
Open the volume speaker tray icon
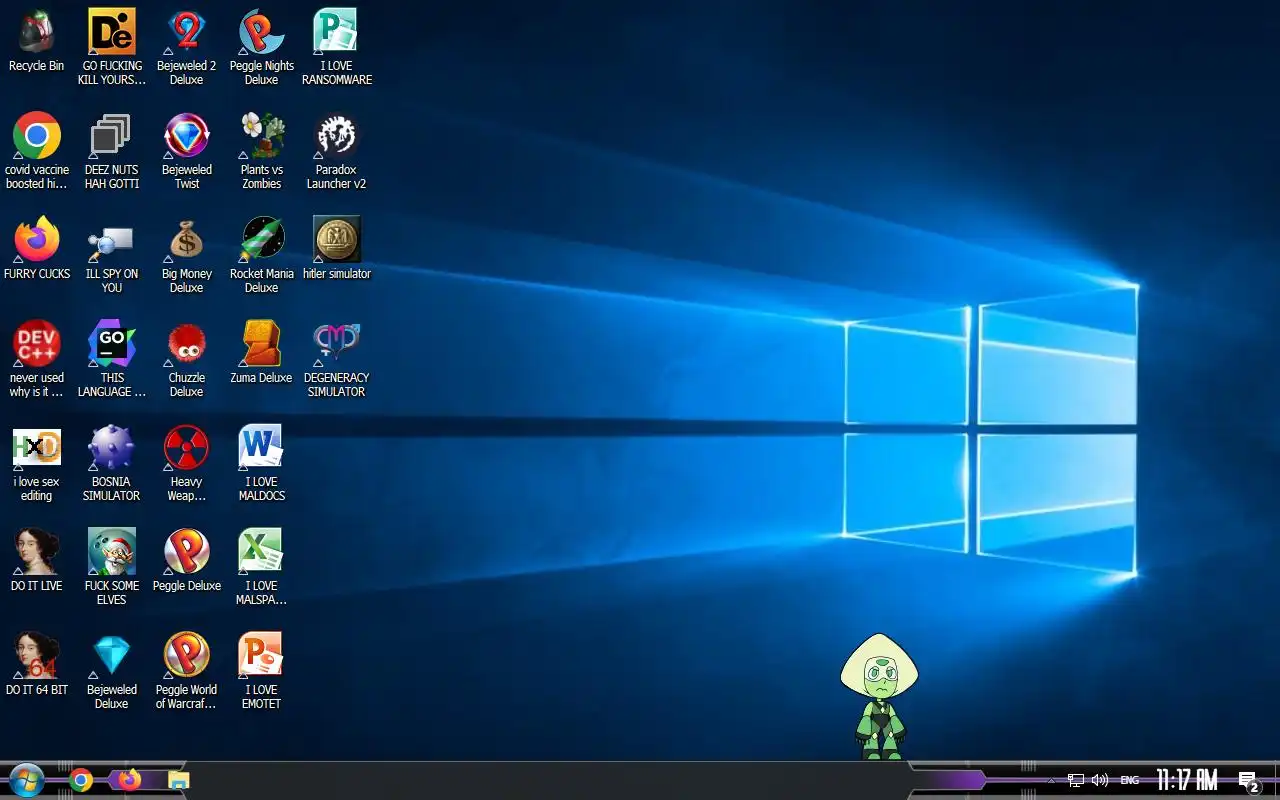[1100, 780]
